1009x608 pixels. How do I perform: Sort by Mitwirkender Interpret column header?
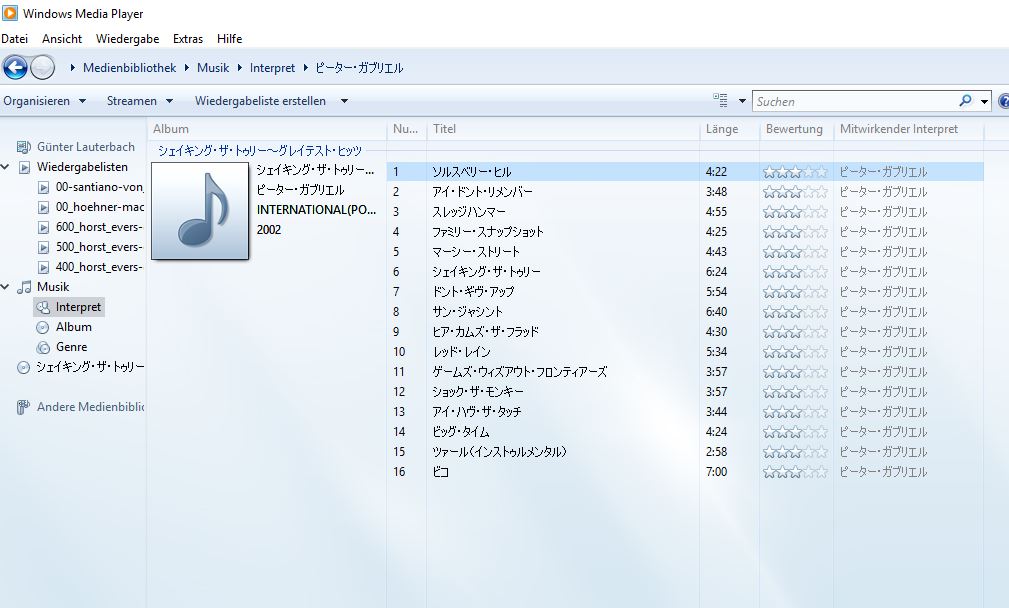(x=909, y=129)
